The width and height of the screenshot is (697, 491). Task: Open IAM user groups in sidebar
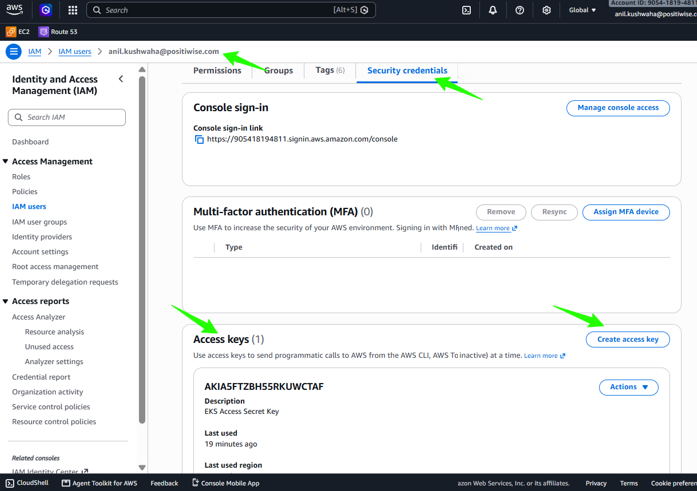[x=39, y=222]
